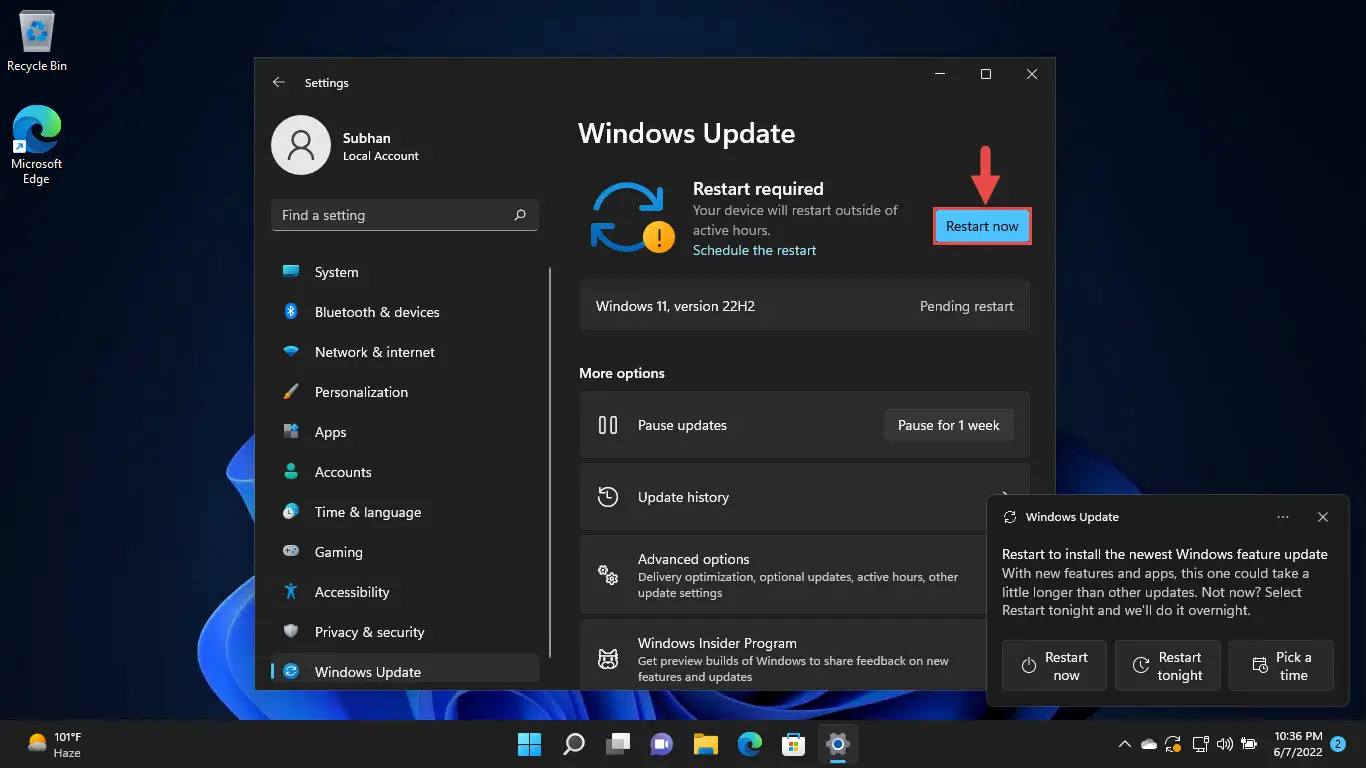This screenshot has width=1366, height=768.
Task: Click the battery tray icon
Action: pyautogui.click(x=1249, y=744)
